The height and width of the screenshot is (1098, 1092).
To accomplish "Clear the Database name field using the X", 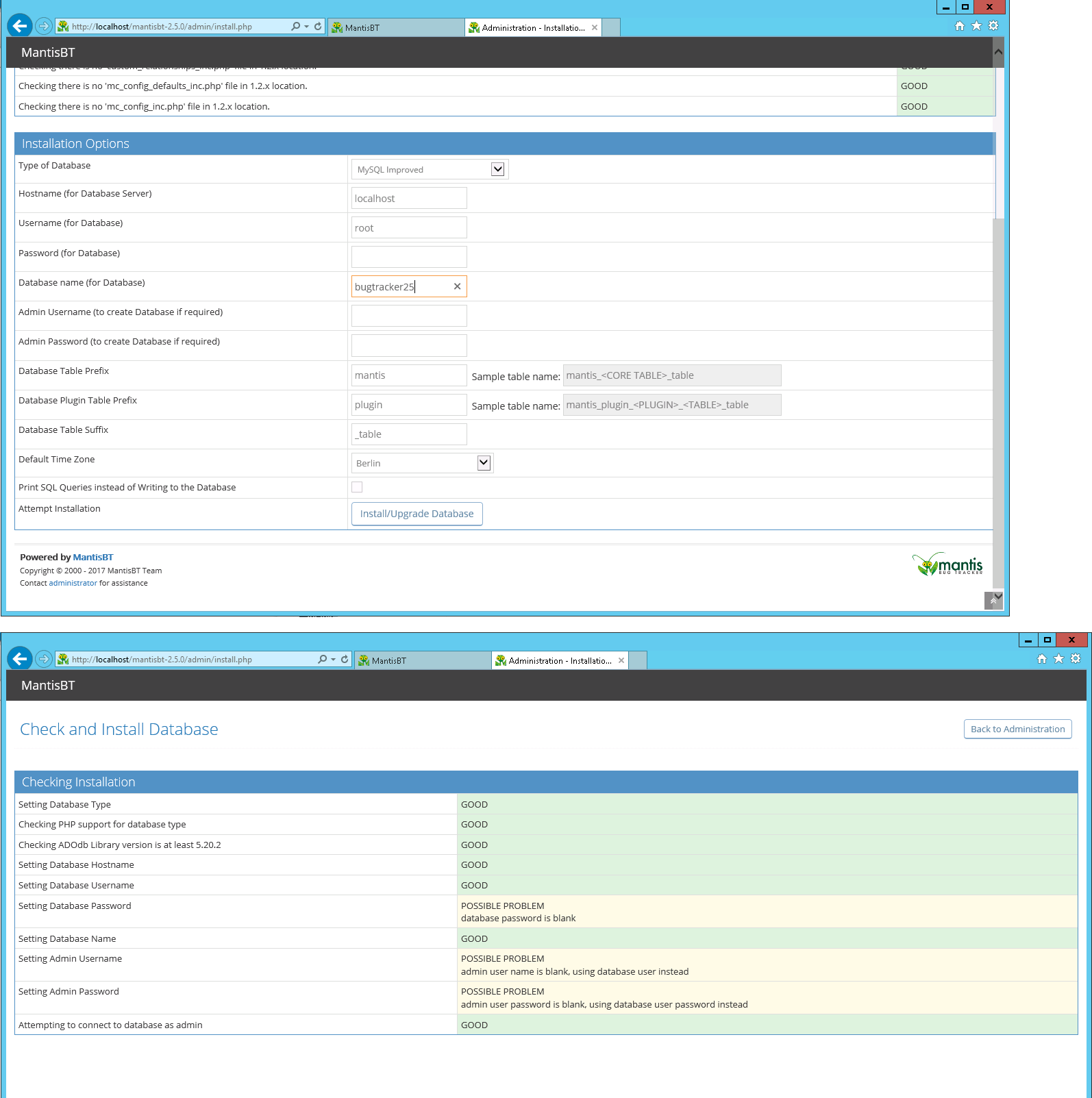I will pyautogui.click(x=457, y=286).
